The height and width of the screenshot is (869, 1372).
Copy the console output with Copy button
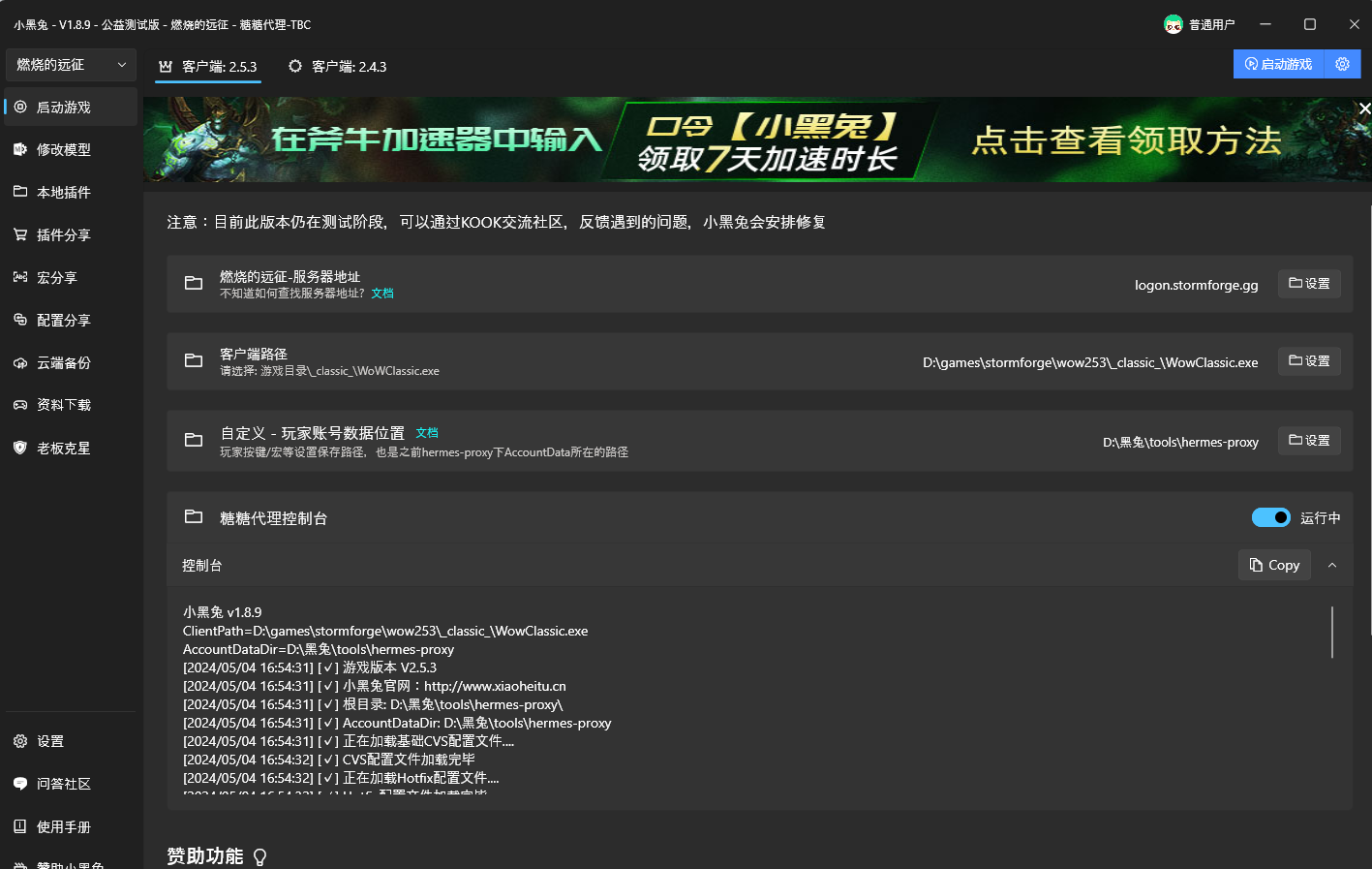click(1274, 565)
